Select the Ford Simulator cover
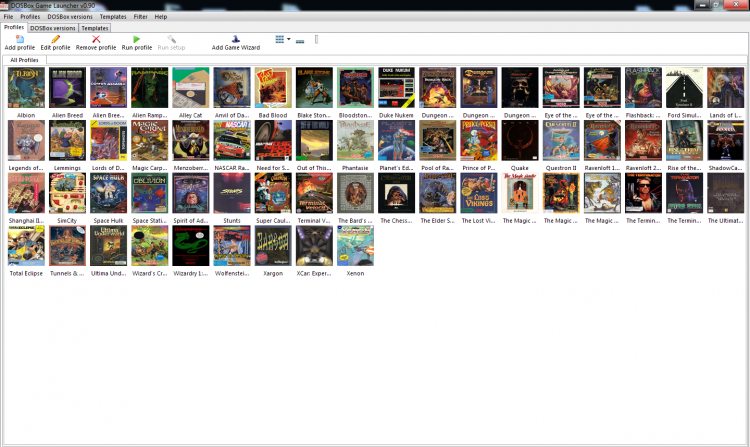 [684, 87]
